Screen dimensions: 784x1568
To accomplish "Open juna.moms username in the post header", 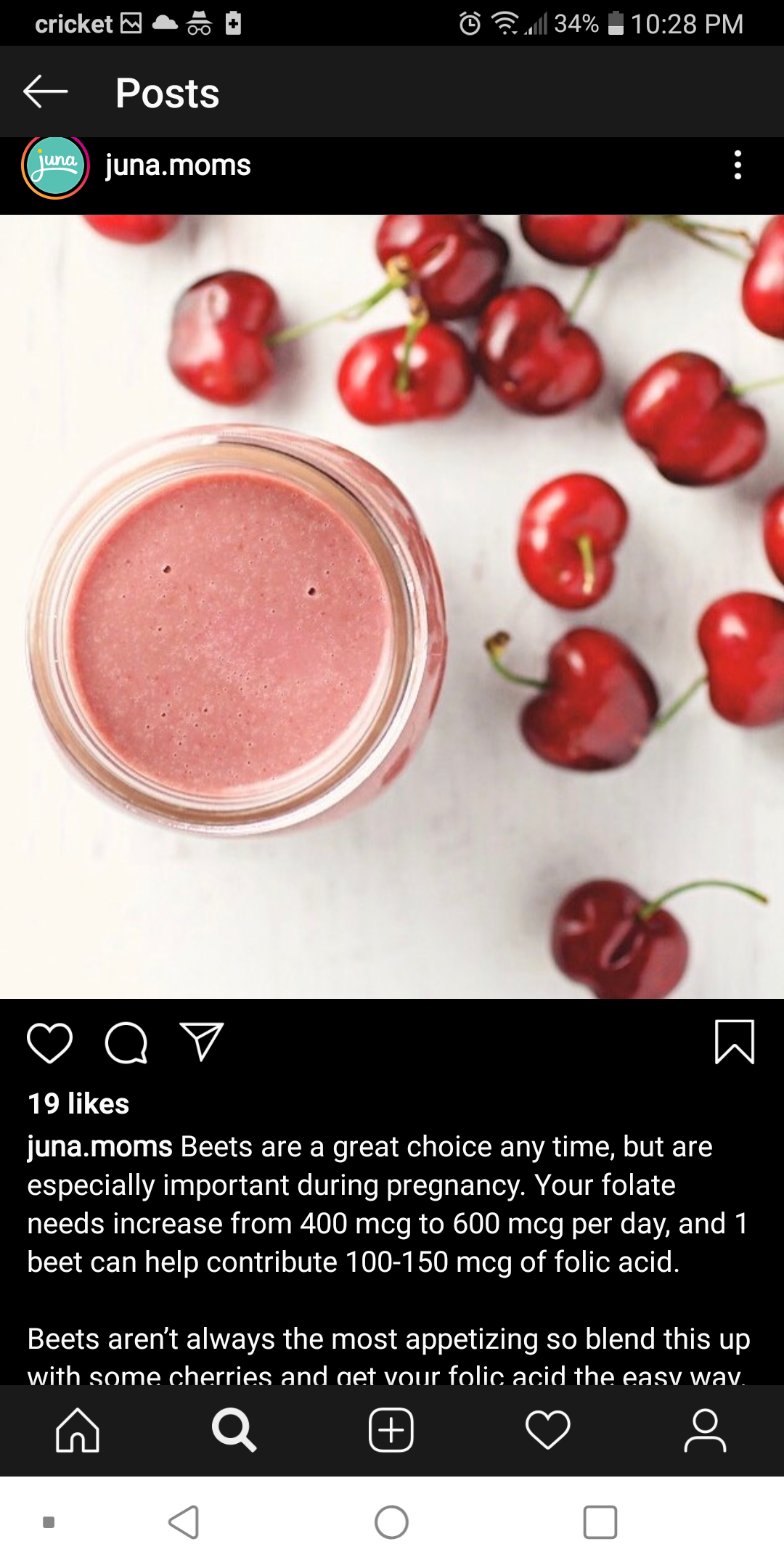I will click(178, 166).
